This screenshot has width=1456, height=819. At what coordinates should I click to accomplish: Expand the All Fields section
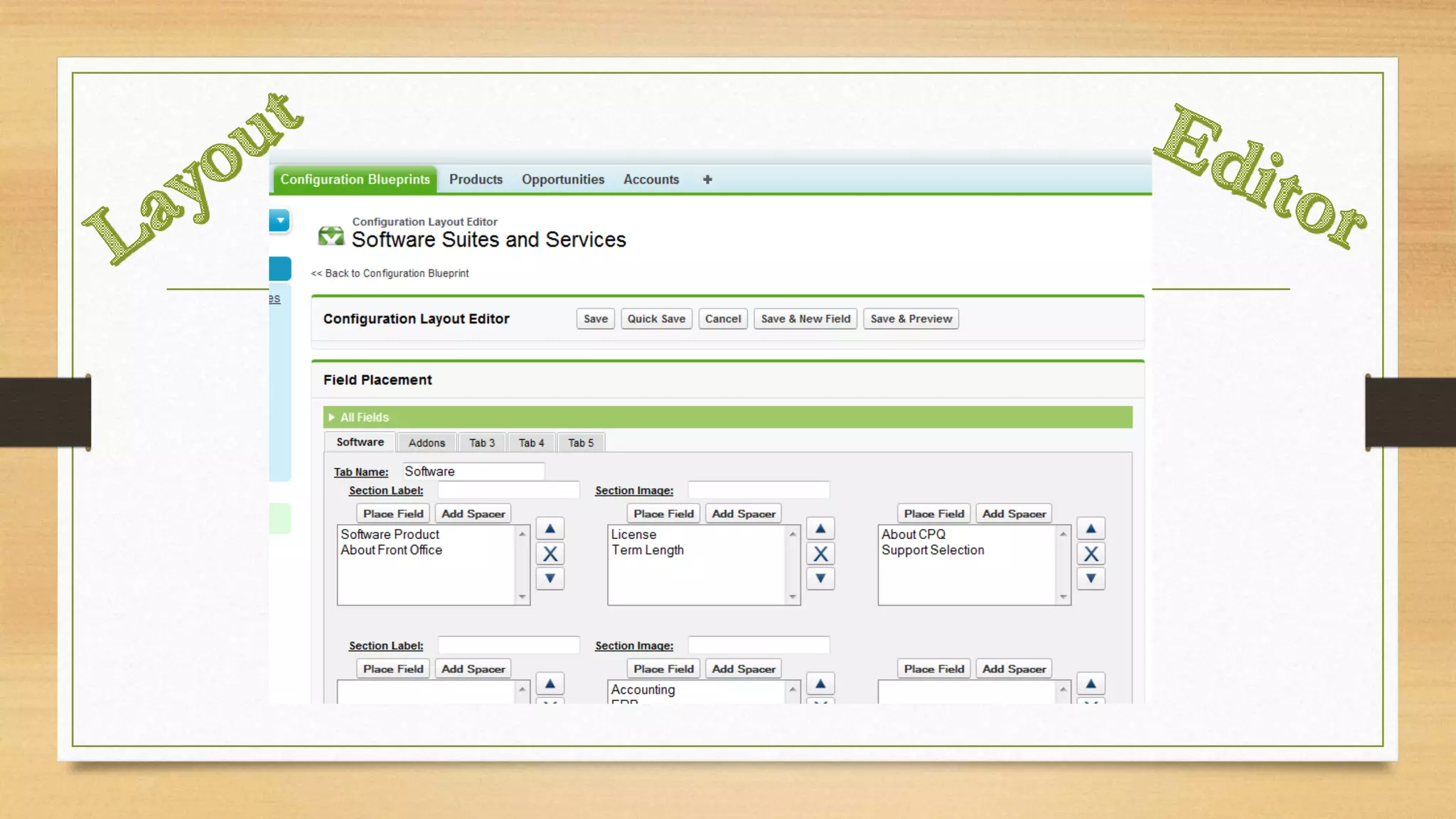pyautogui.click(x=331, y=417)
